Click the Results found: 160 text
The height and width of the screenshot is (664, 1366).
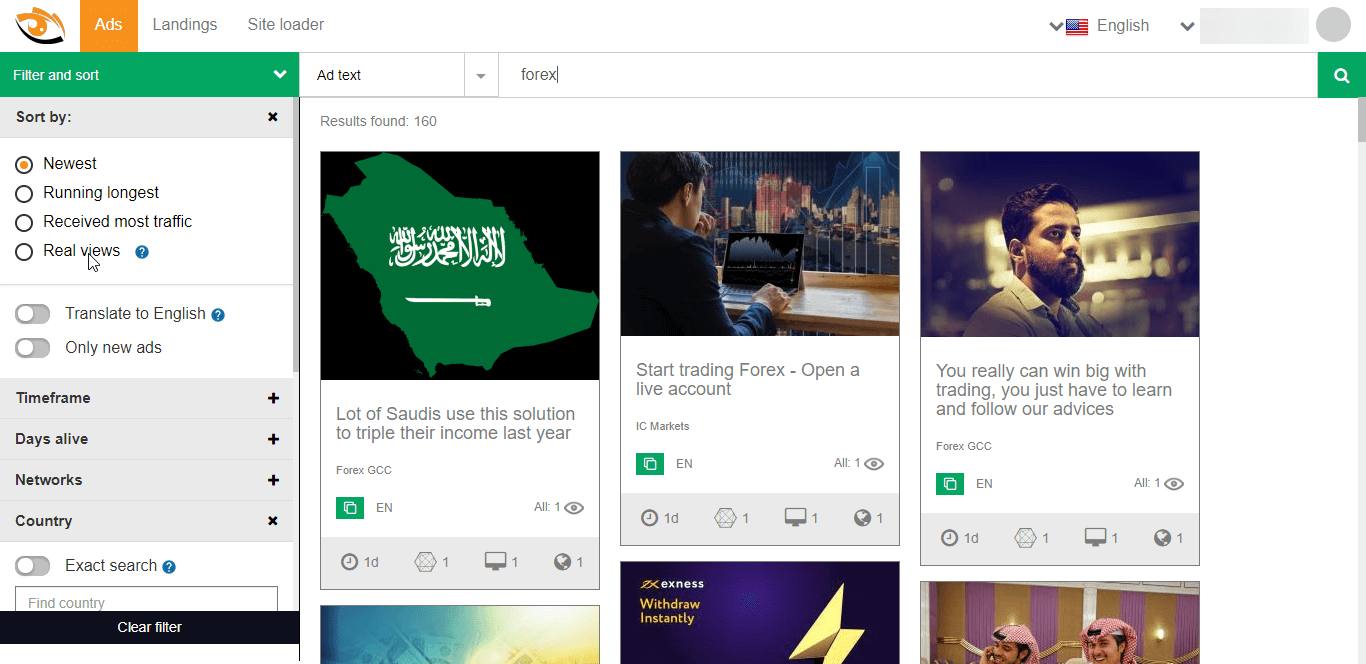click(378, 122)
